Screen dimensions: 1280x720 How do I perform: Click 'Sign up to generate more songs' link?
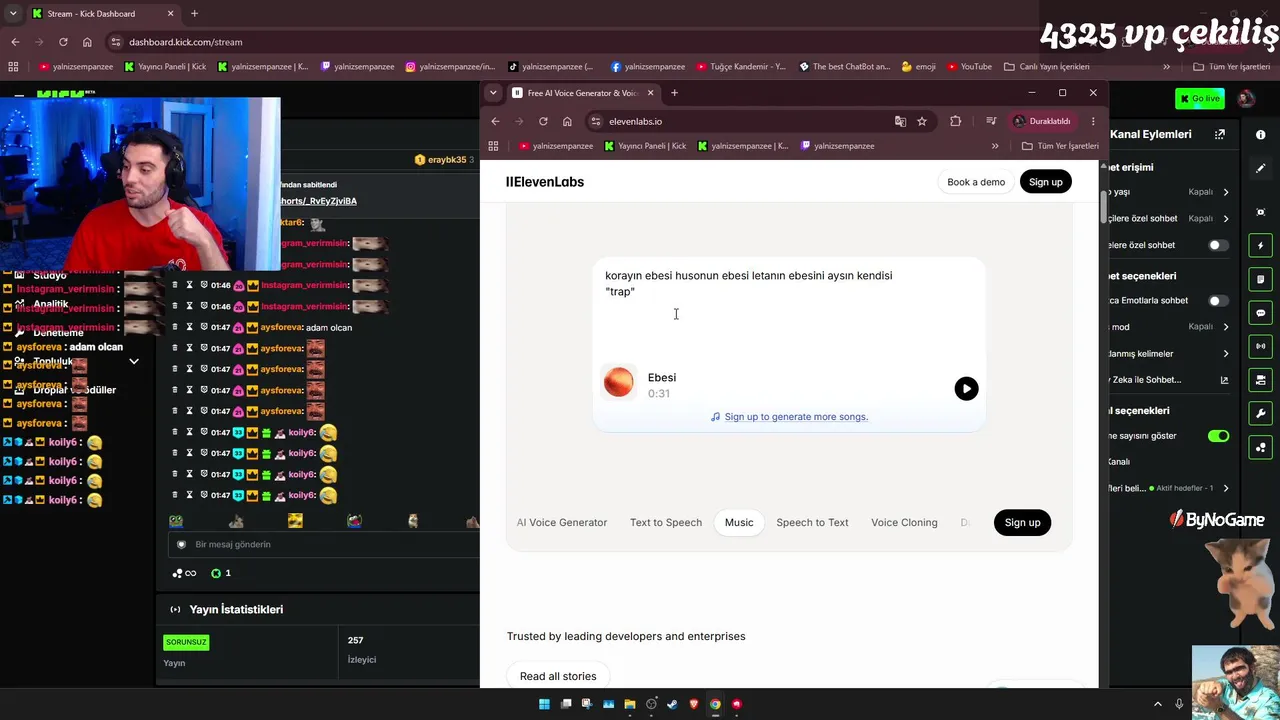(796, 417)
